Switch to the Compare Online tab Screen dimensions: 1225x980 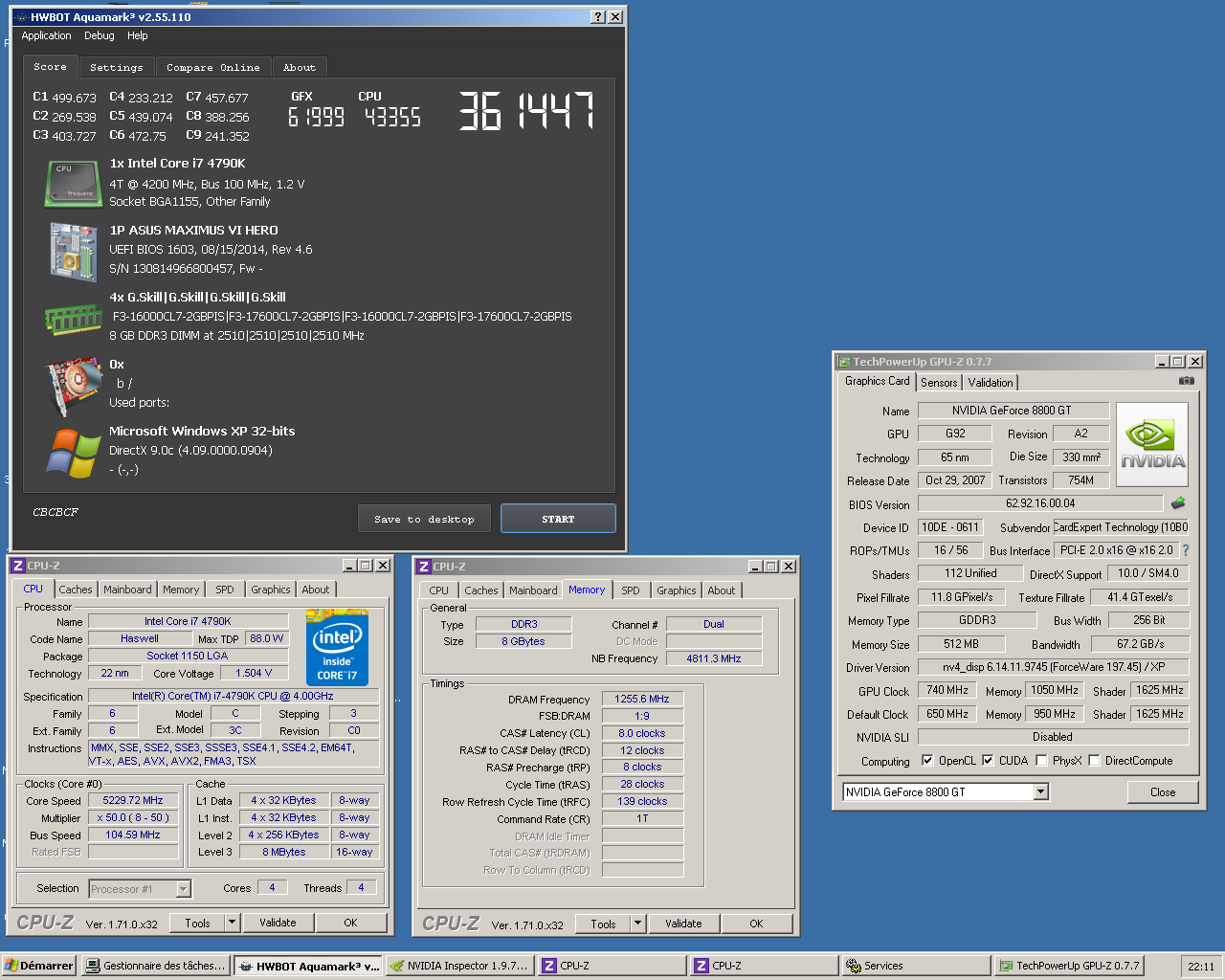click(212, 67)
